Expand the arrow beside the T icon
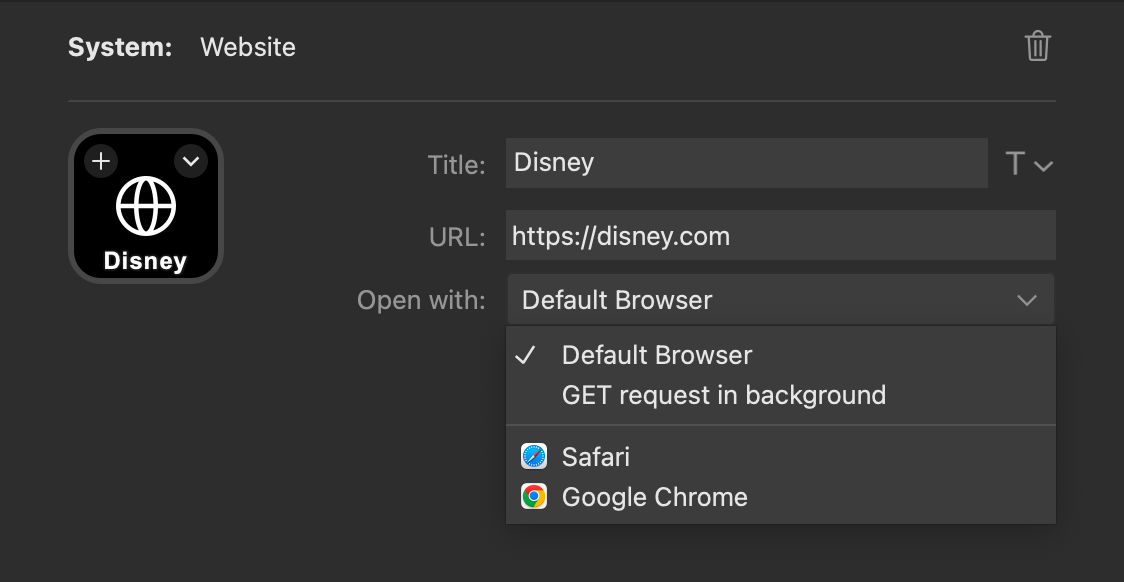Screen dimensions: 1124x582 coord(1043,166)
